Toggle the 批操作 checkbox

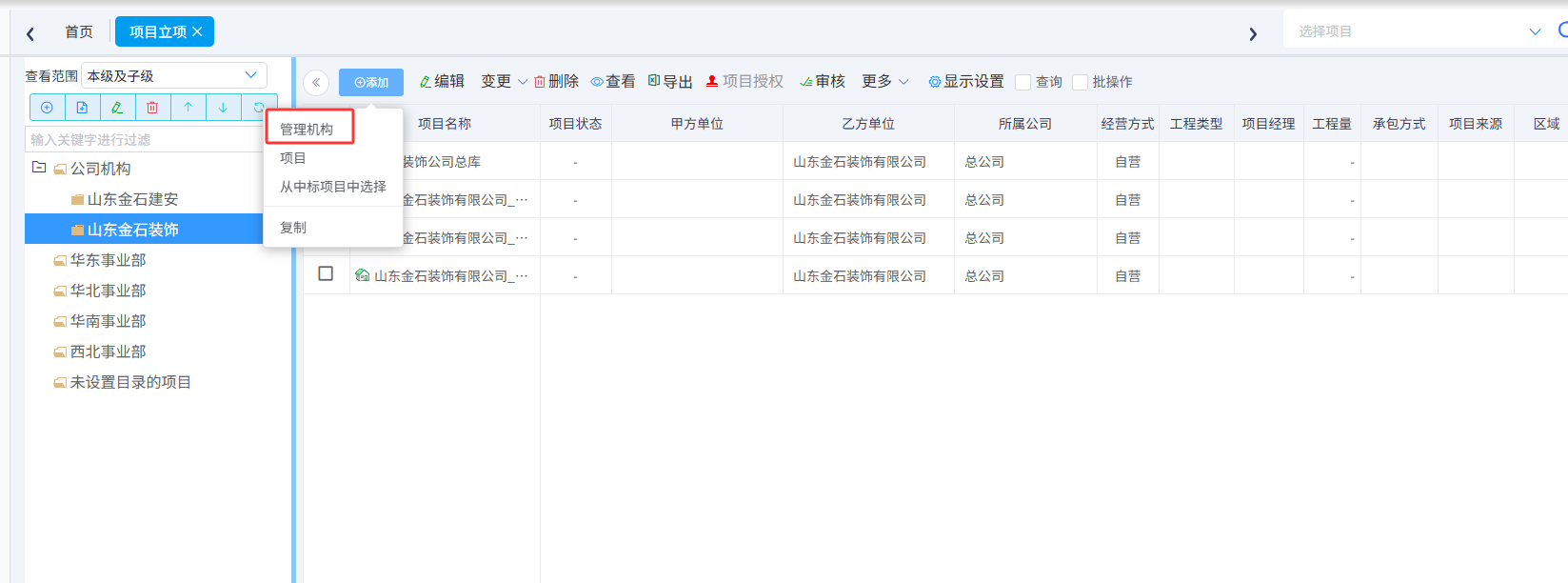(1081, 83)
